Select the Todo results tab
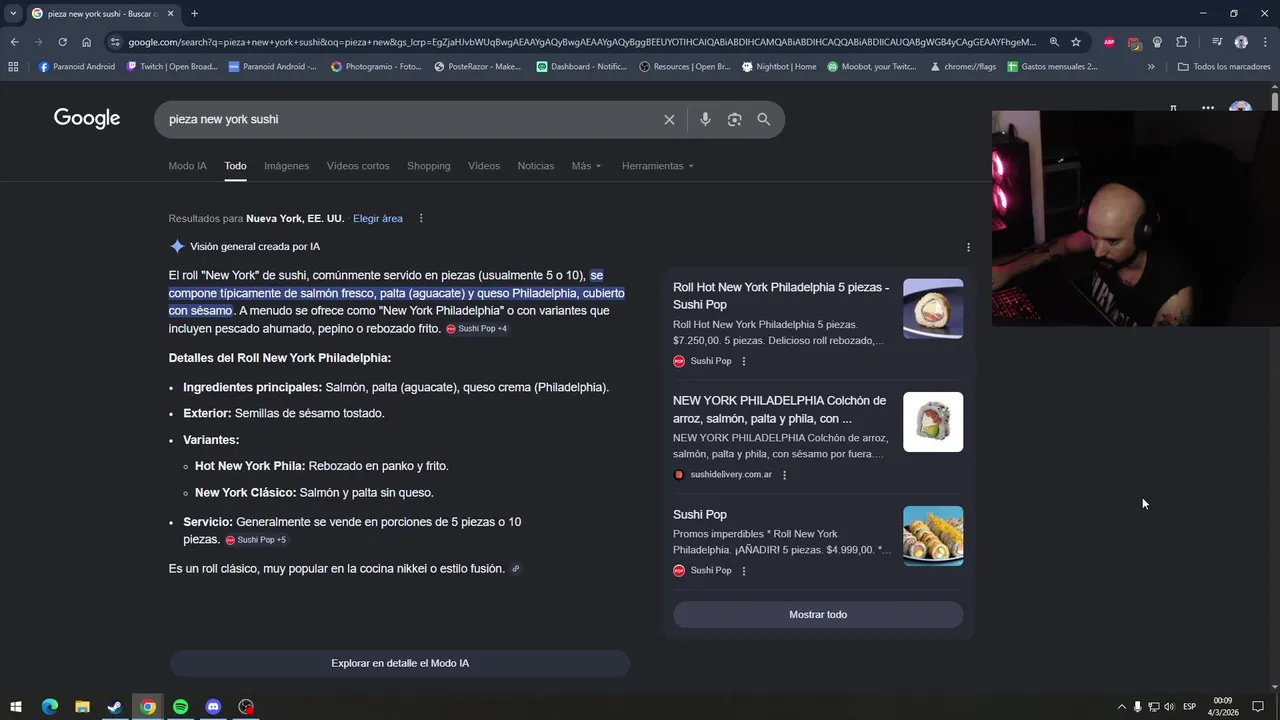 [235, 166]
